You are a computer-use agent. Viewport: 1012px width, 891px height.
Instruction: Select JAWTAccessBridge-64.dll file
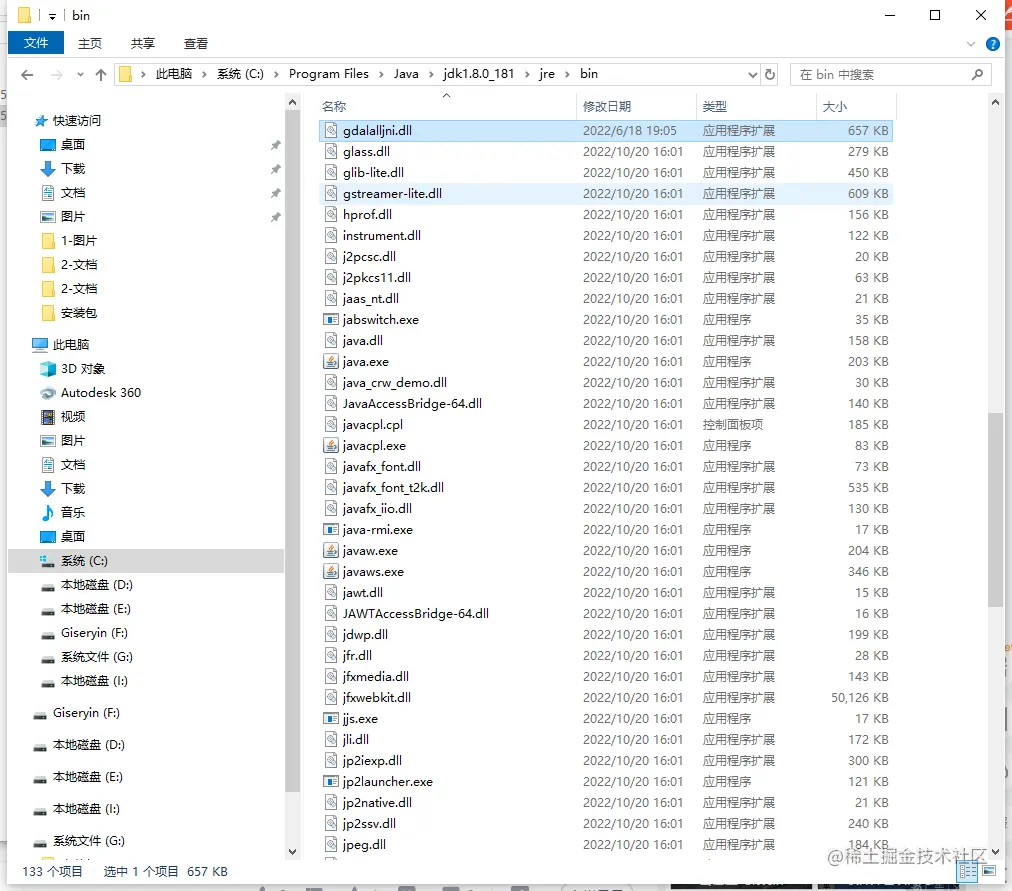tap(416, 614)
